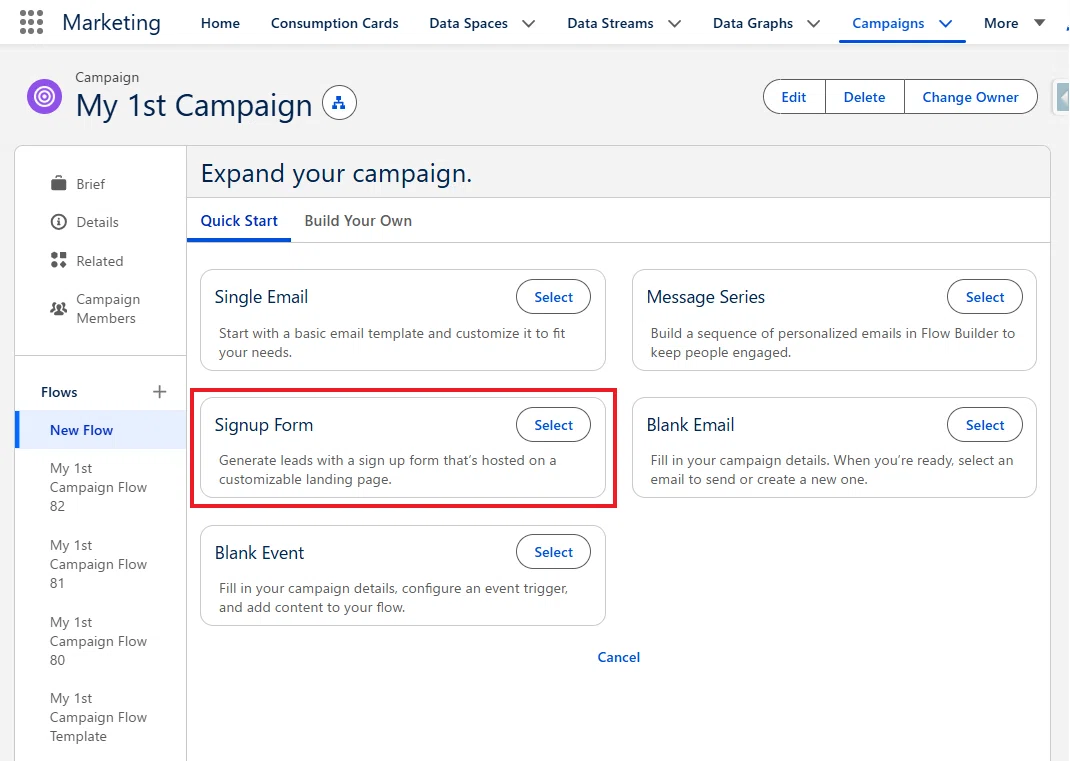Image resolution: width=1070 pixels, height=761 pixels.
Task: Select the Signup Form option
Action: point(553,425)
